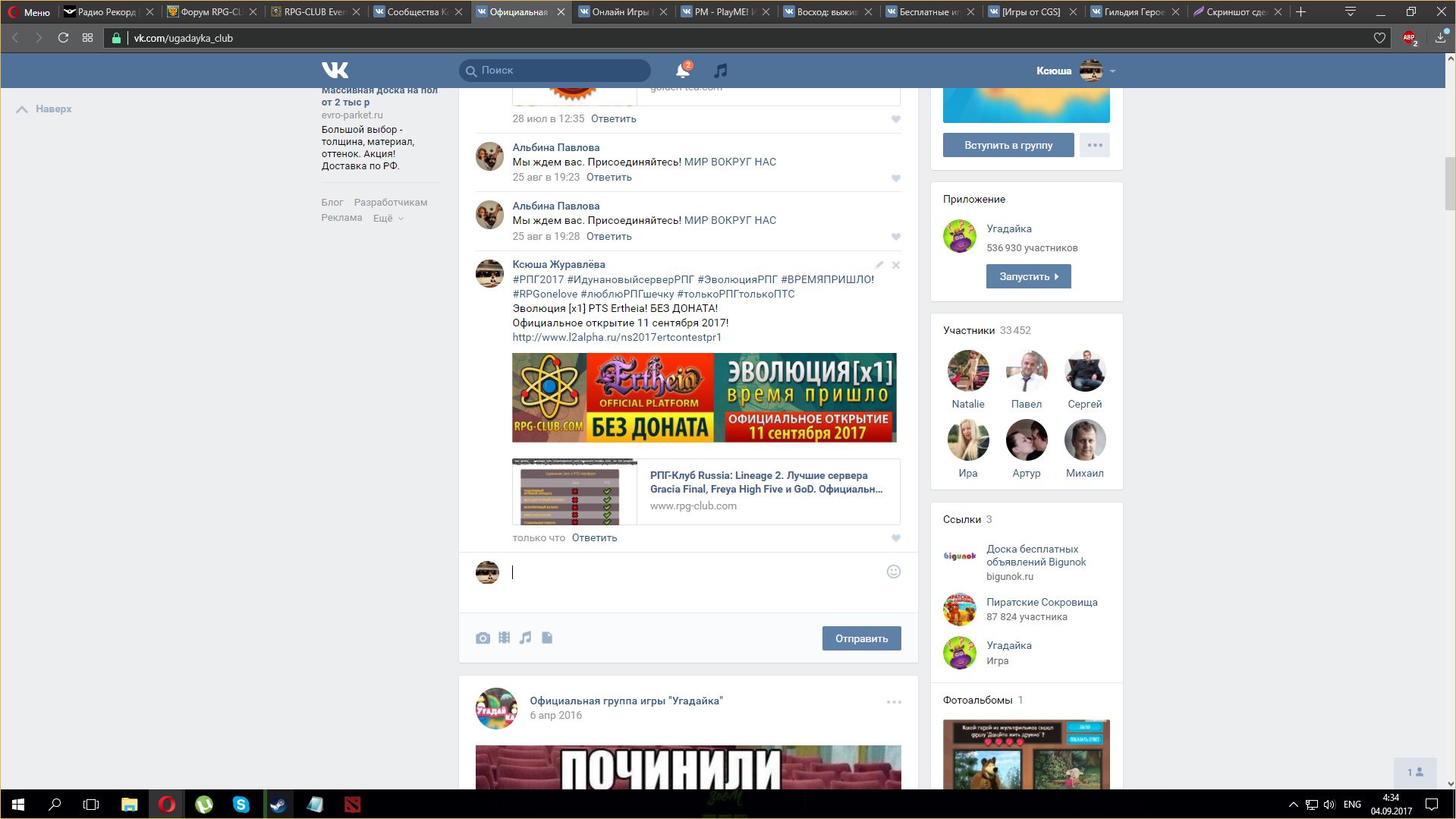1456x819 pixels.
Task: Open the browser tab list menu
Action: point(1351,11)
